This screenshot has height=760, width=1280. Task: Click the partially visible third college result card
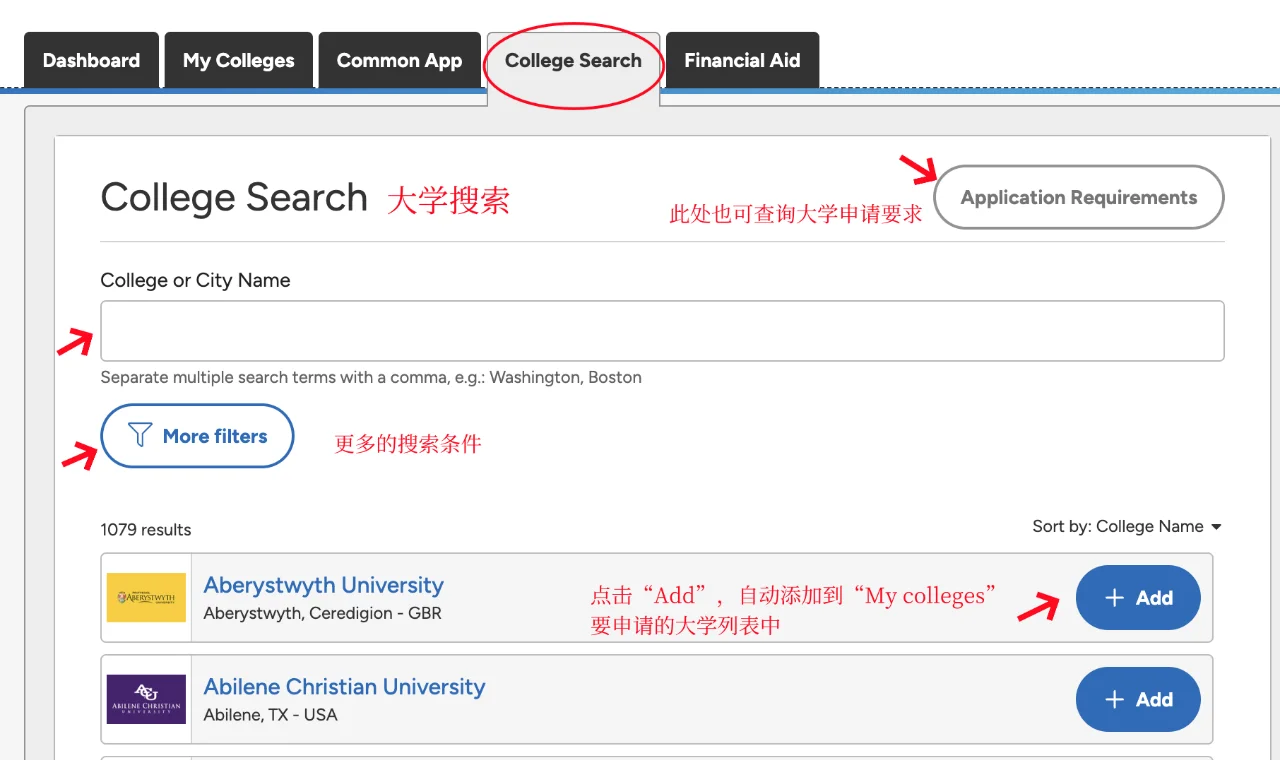click(x=661, y=757)
